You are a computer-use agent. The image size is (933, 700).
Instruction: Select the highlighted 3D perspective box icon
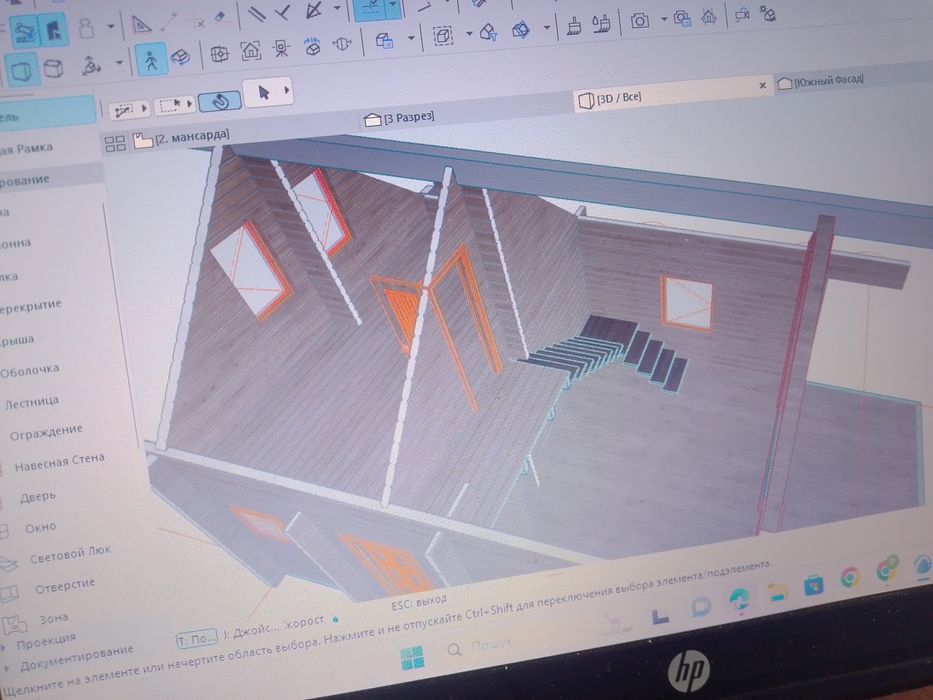(x=22, y=70)
